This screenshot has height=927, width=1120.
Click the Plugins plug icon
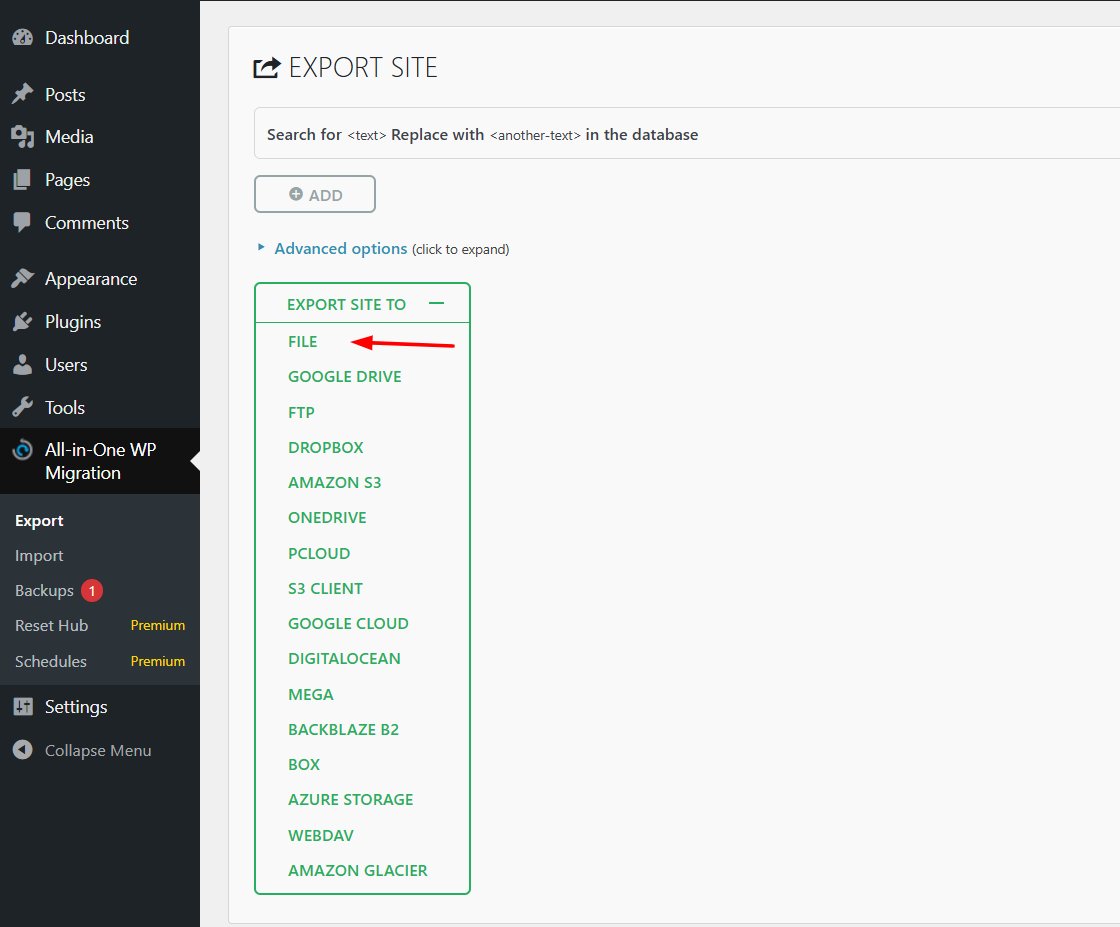coord(23,321)
